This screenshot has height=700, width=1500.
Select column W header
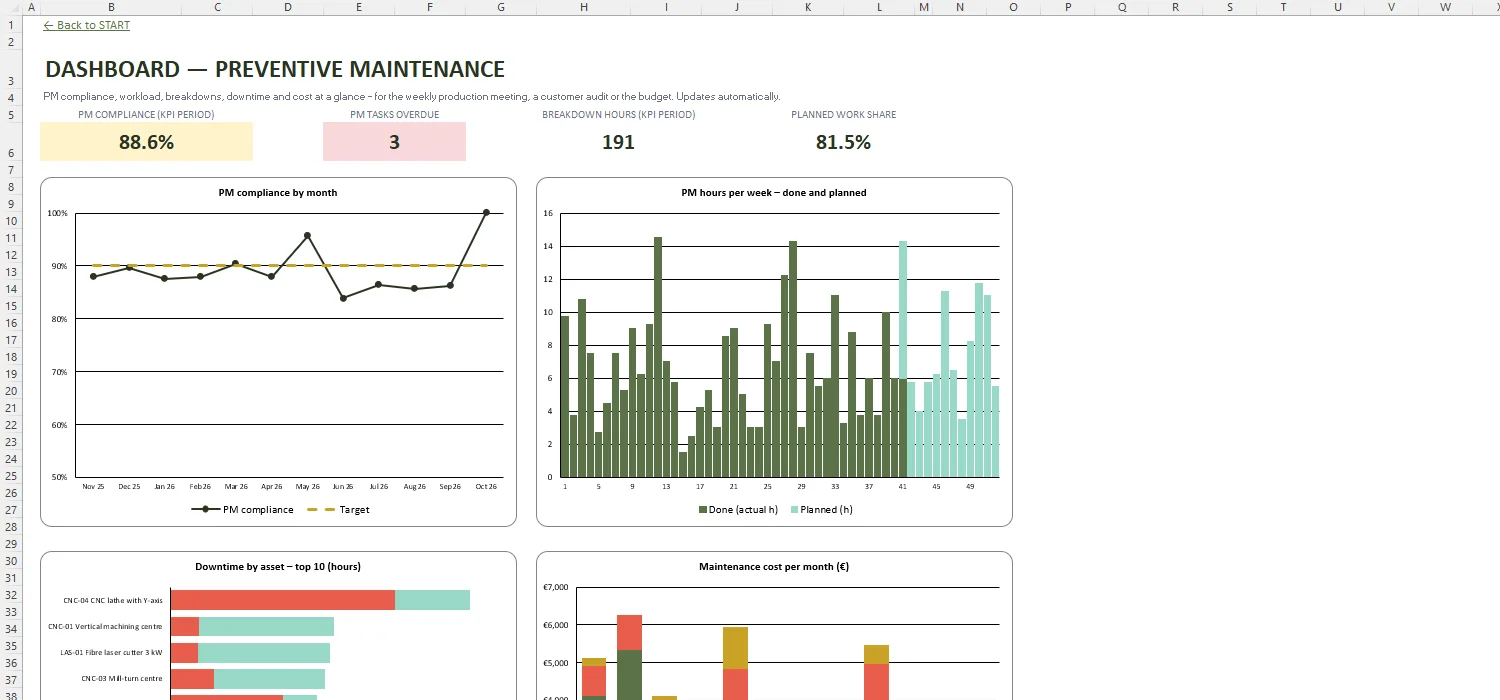(1445, 7)
